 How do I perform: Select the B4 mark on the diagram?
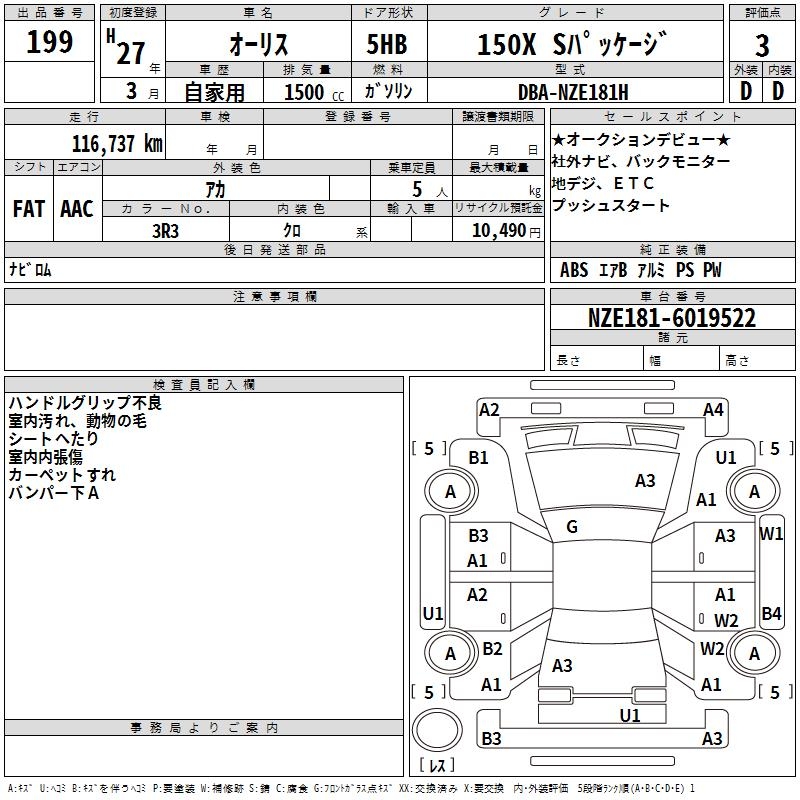click(771, 613)
